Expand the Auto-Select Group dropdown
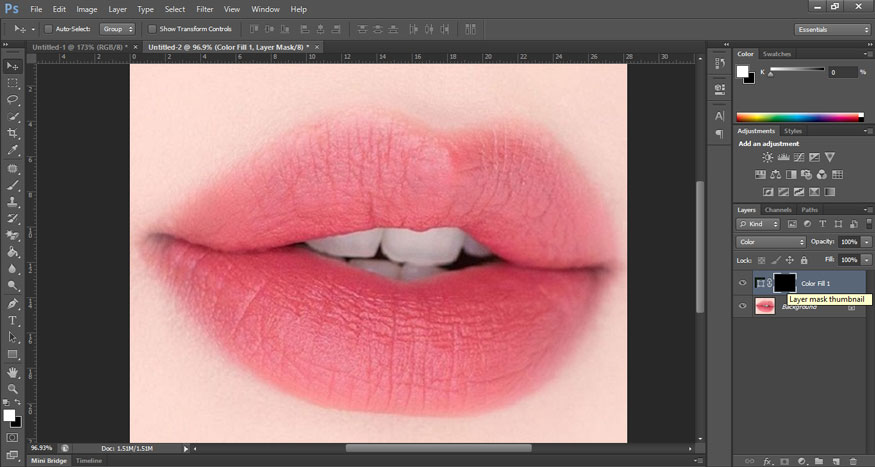The image size is (875, 467). (117, 29)
